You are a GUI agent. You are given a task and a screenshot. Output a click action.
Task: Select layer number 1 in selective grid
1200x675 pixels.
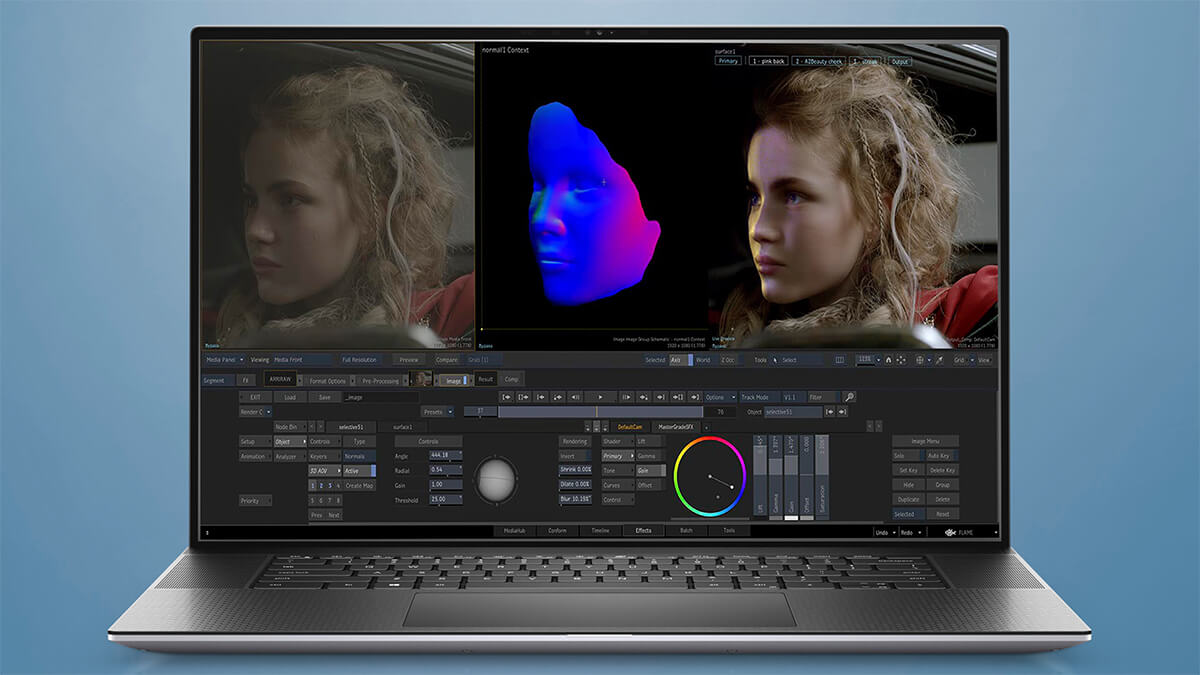[313, 485]
